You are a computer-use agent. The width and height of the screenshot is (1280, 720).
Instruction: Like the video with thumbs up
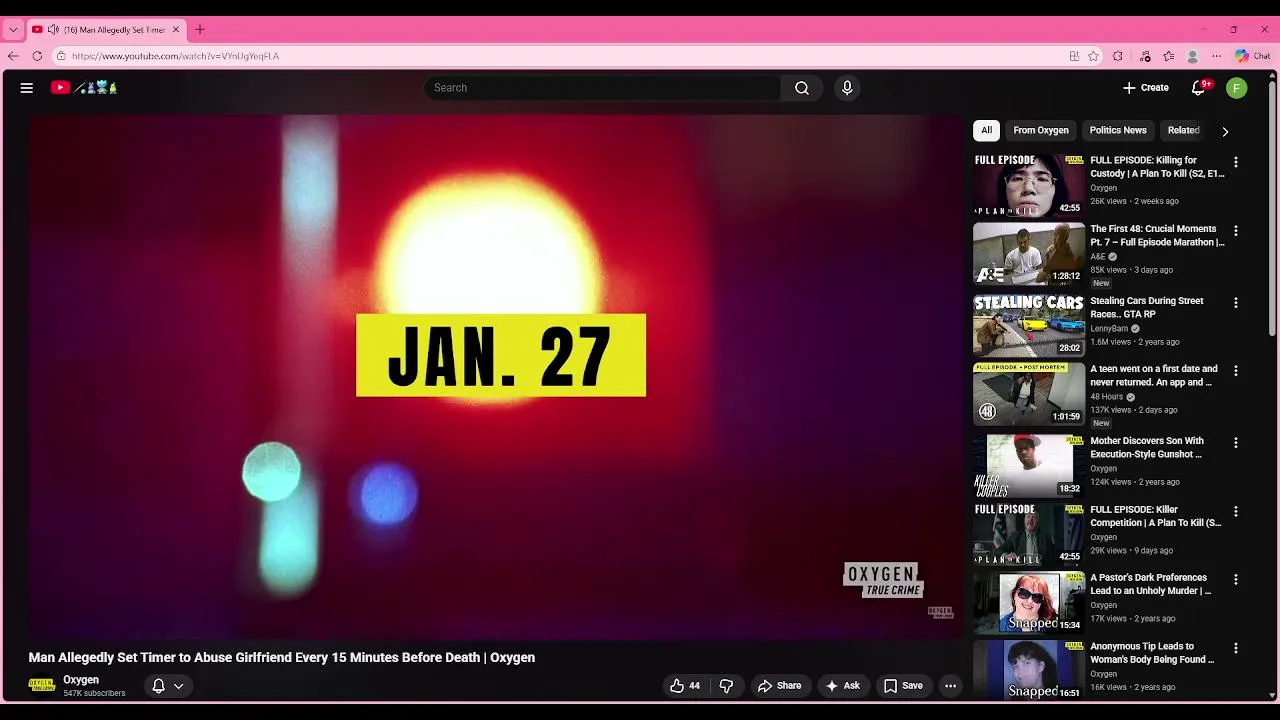coord(685,686)
